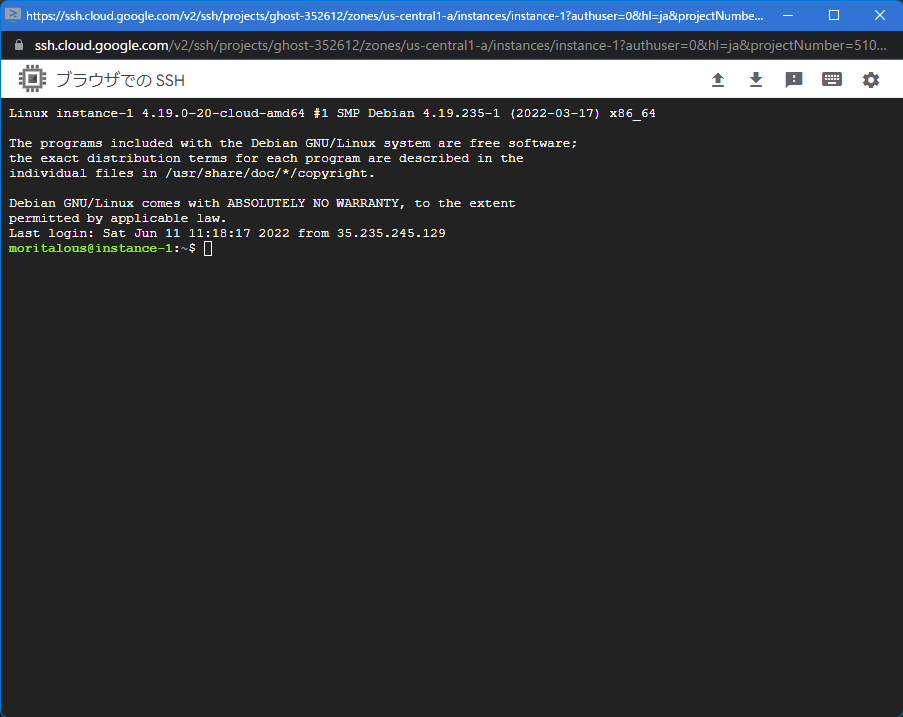The height and width of the screenshot is (717, 903).
Task: Click the SSH chip logo icon
Action: pos(32,80)
